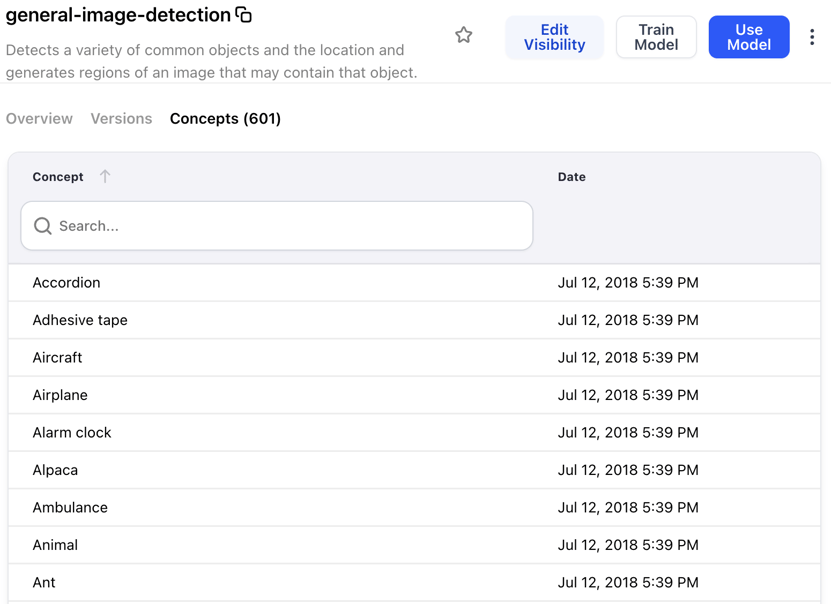Select the Adhesive tape concept
Viewport: 831px width, 604px height.
point(80,320)
